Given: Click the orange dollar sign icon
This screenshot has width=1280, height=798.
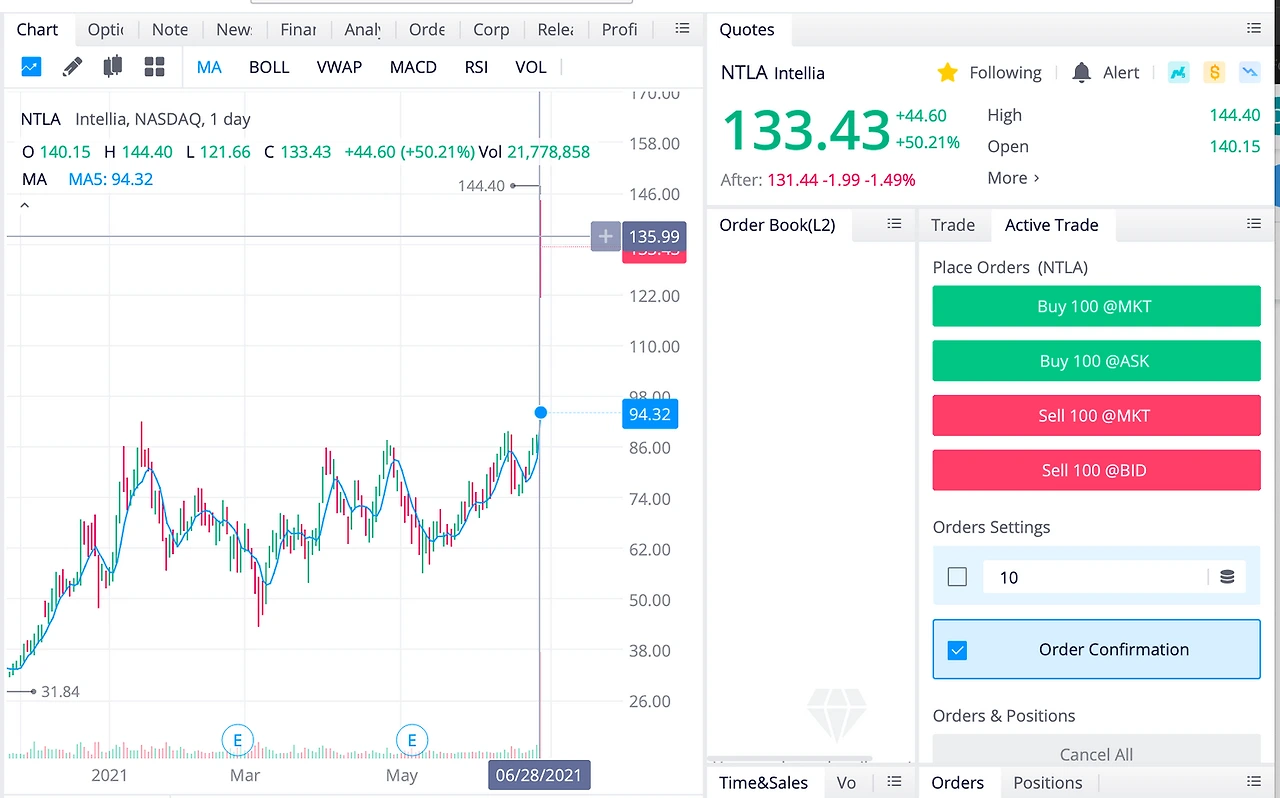Looking at the screenshot, I should pyautogui.click(x=1214, y=72).
